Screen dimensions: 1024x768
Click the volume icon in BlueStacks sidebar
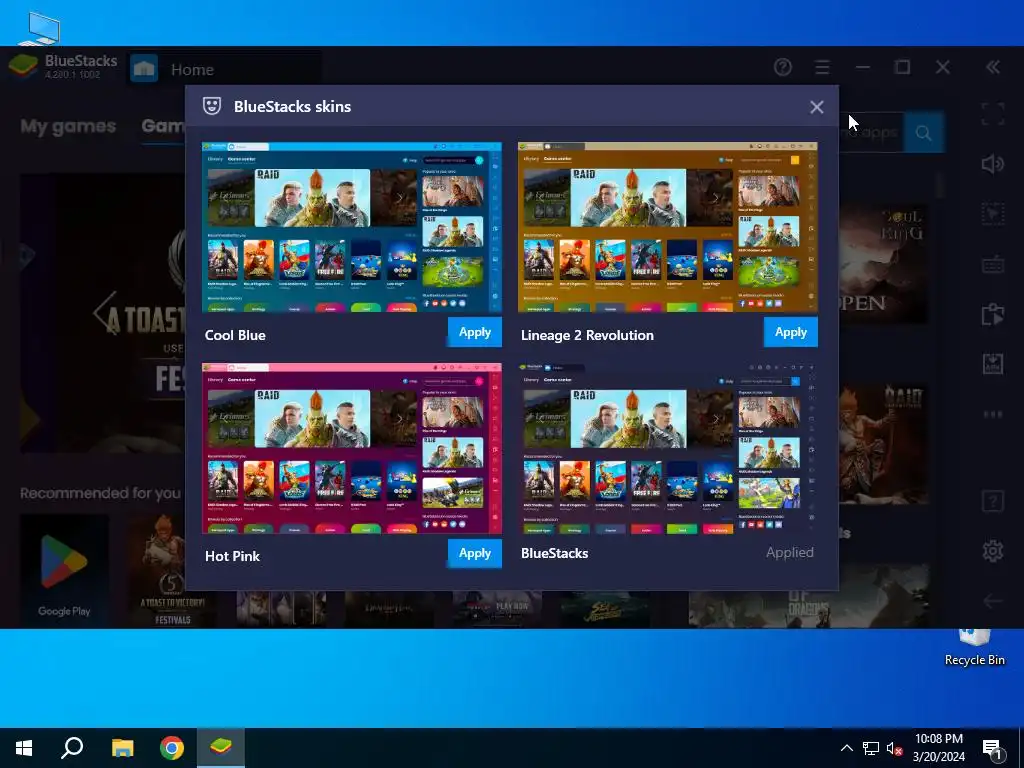click(x=993, y=163)
